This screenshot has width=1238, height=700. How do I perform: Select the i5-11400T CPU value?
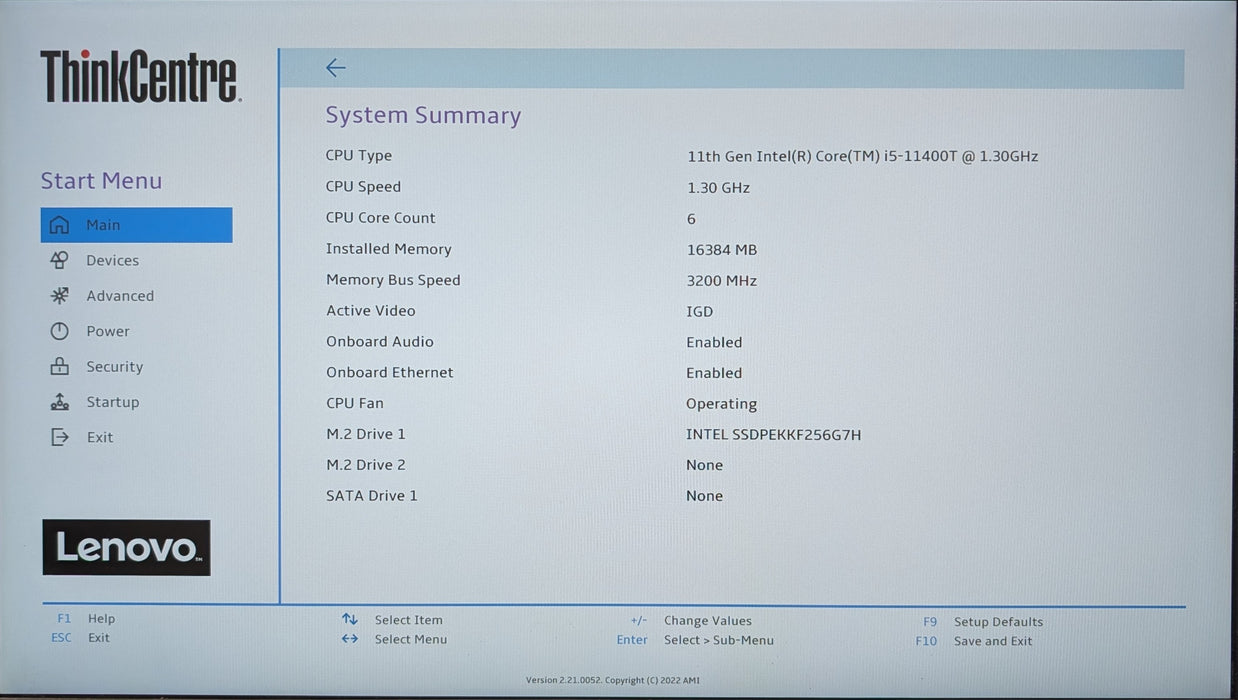[x=862, y=156]
